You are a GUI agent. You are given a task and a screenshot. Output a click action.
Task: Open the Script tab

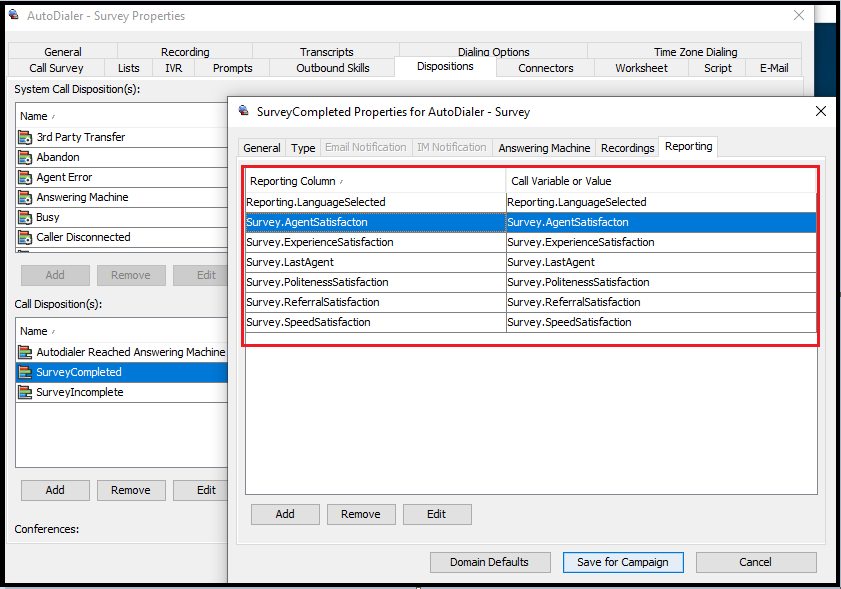[717, 68]
